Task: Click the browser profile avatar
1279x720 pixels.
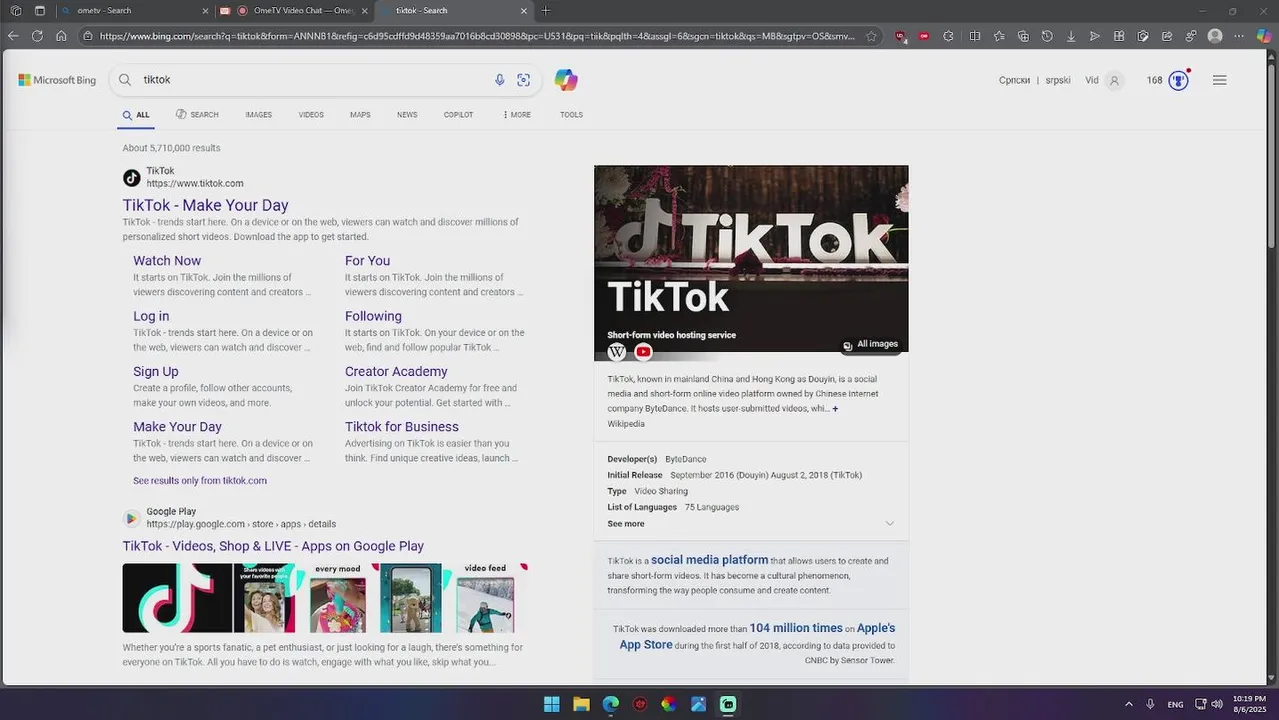Action: click(1215, 36)
